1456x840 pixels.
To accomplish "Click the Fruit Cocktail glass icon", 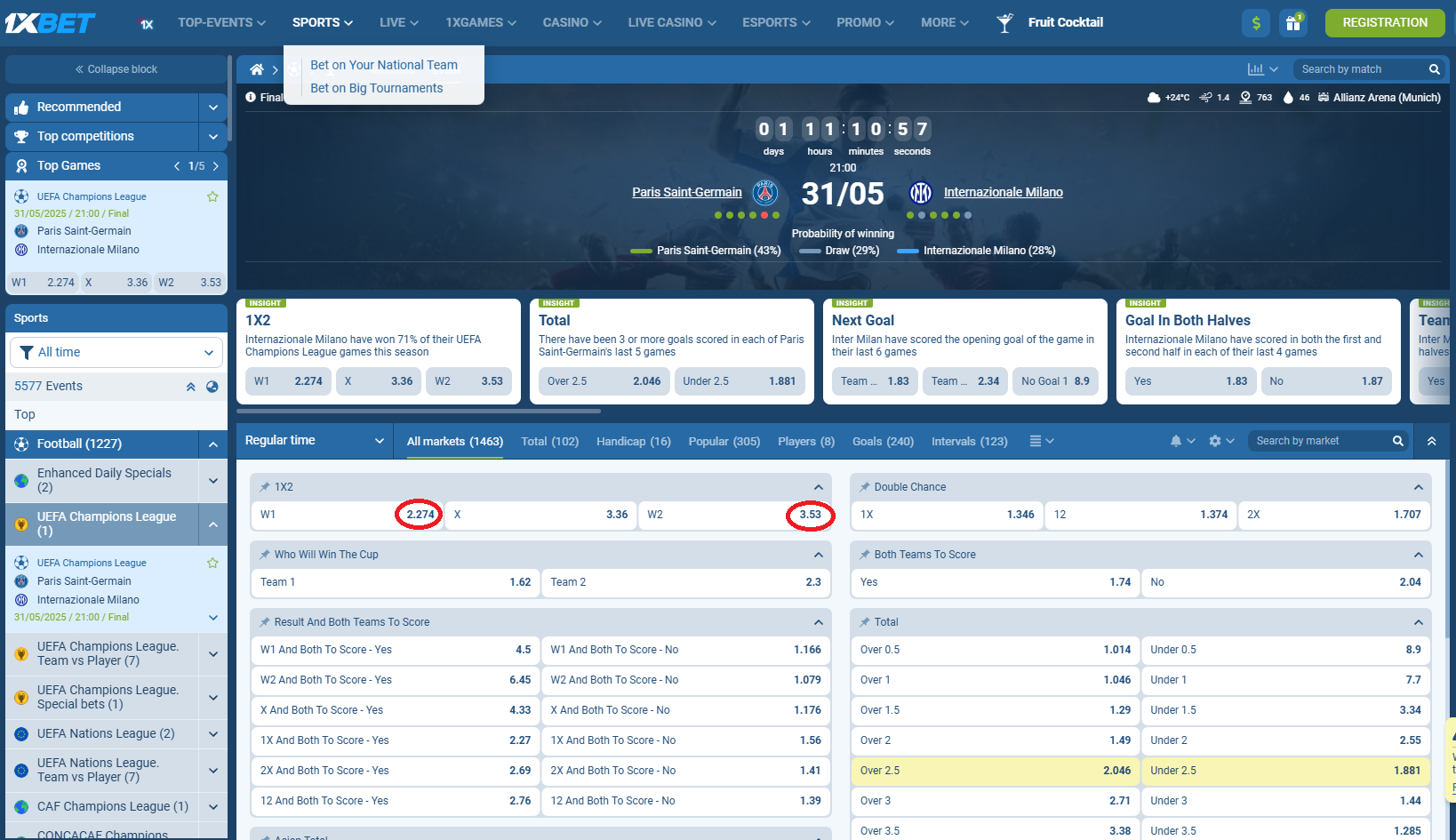I will pyautogui.click(x=1004, y=23).
